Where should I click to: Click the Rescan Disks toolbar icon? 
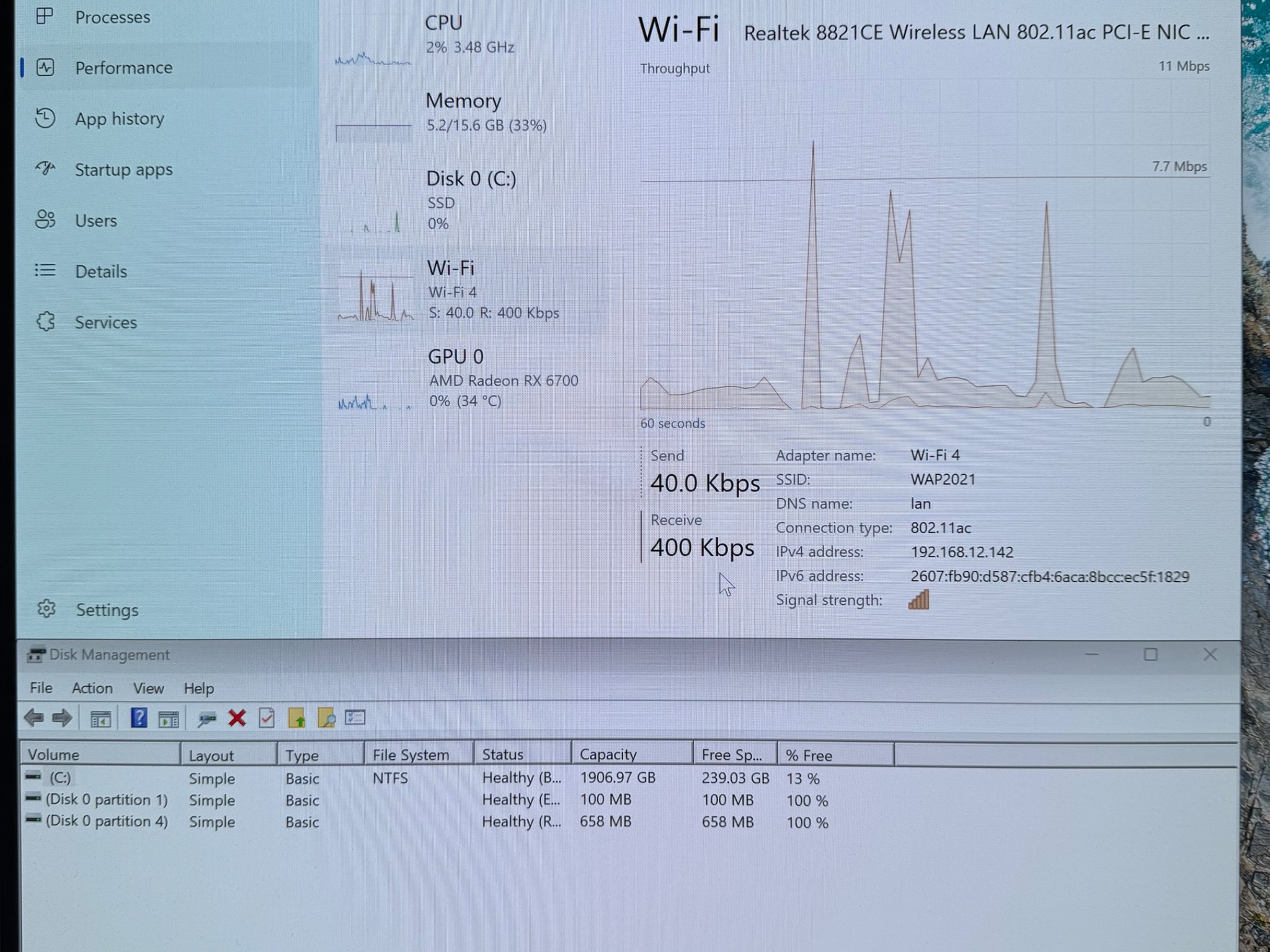pos(206,717)
